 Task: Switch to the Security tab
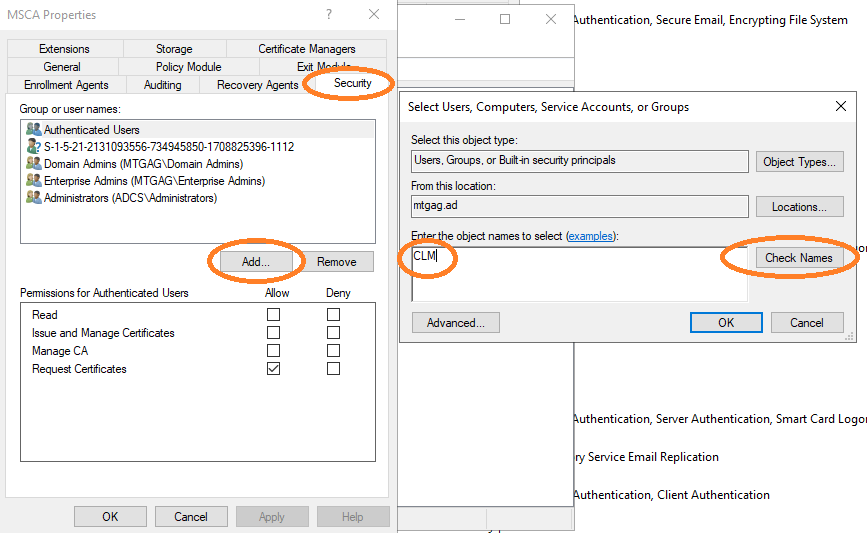[352, 84]
